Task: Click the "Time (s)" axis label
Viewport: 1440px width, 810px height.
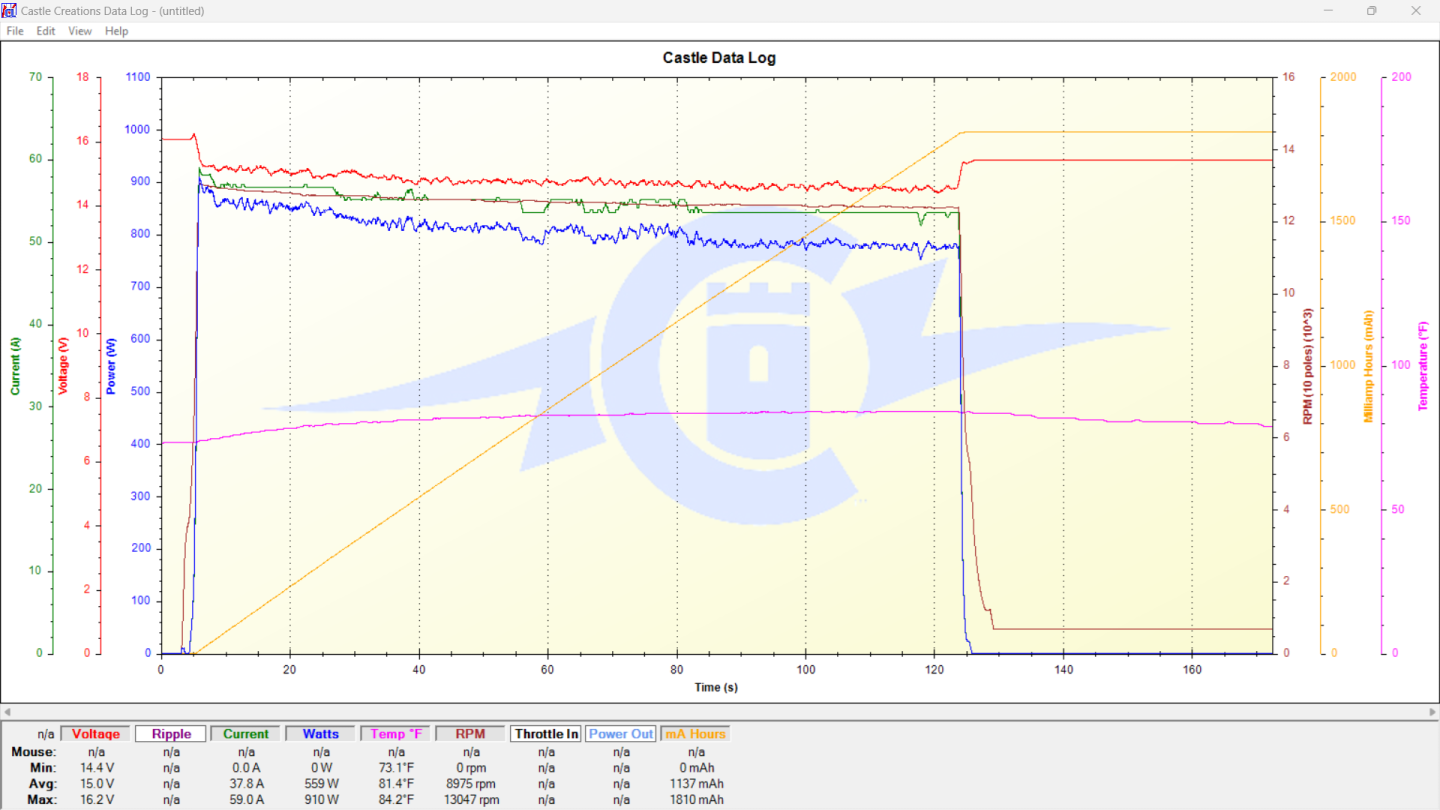Action: coord(716,687)
